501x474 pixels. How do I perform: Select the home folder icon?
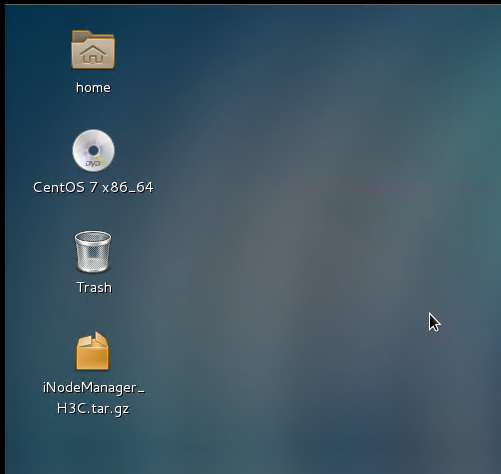point(93,50)
